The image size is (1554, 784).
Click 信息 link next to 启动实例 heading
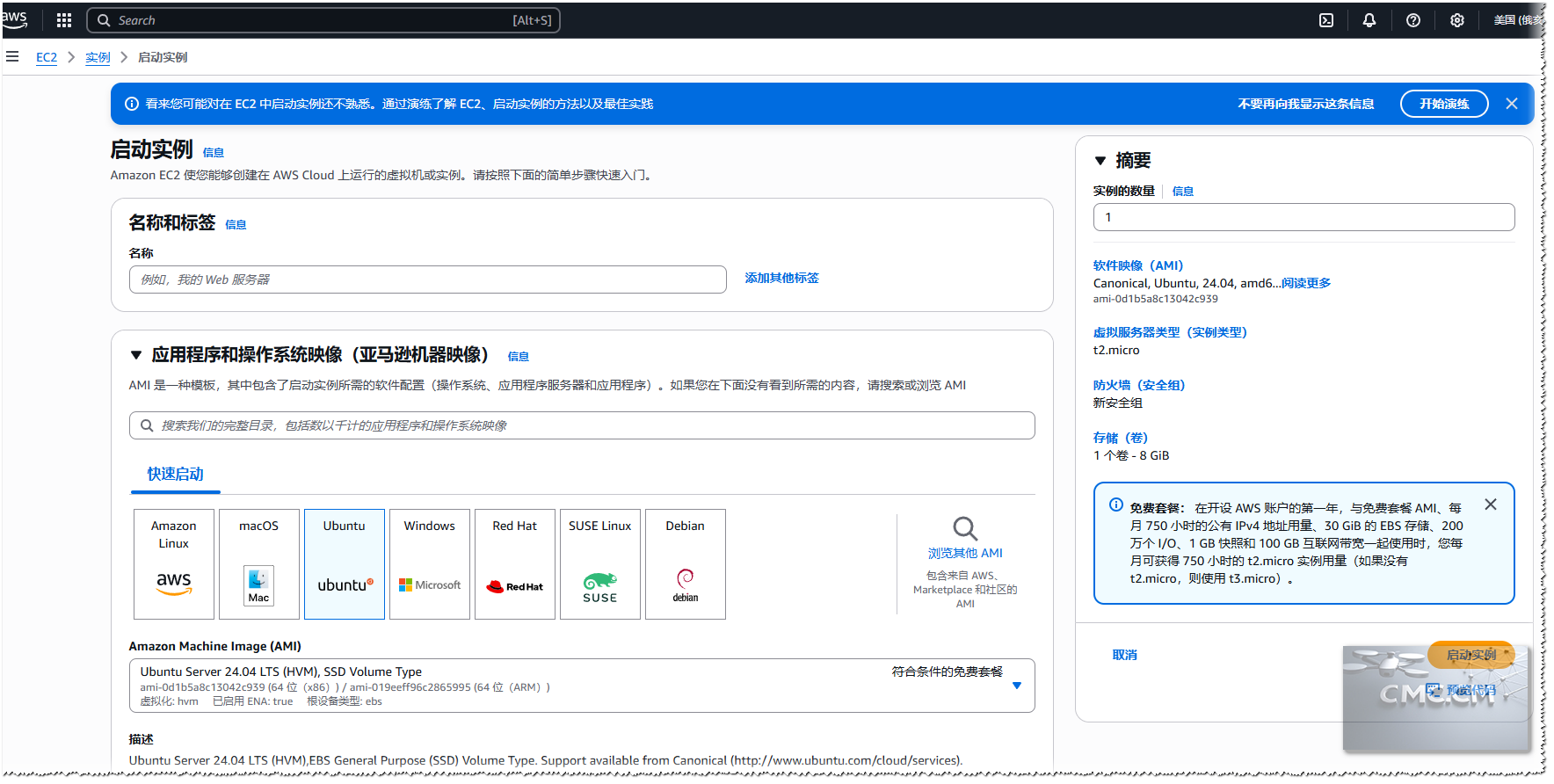(x=214, y=152)
